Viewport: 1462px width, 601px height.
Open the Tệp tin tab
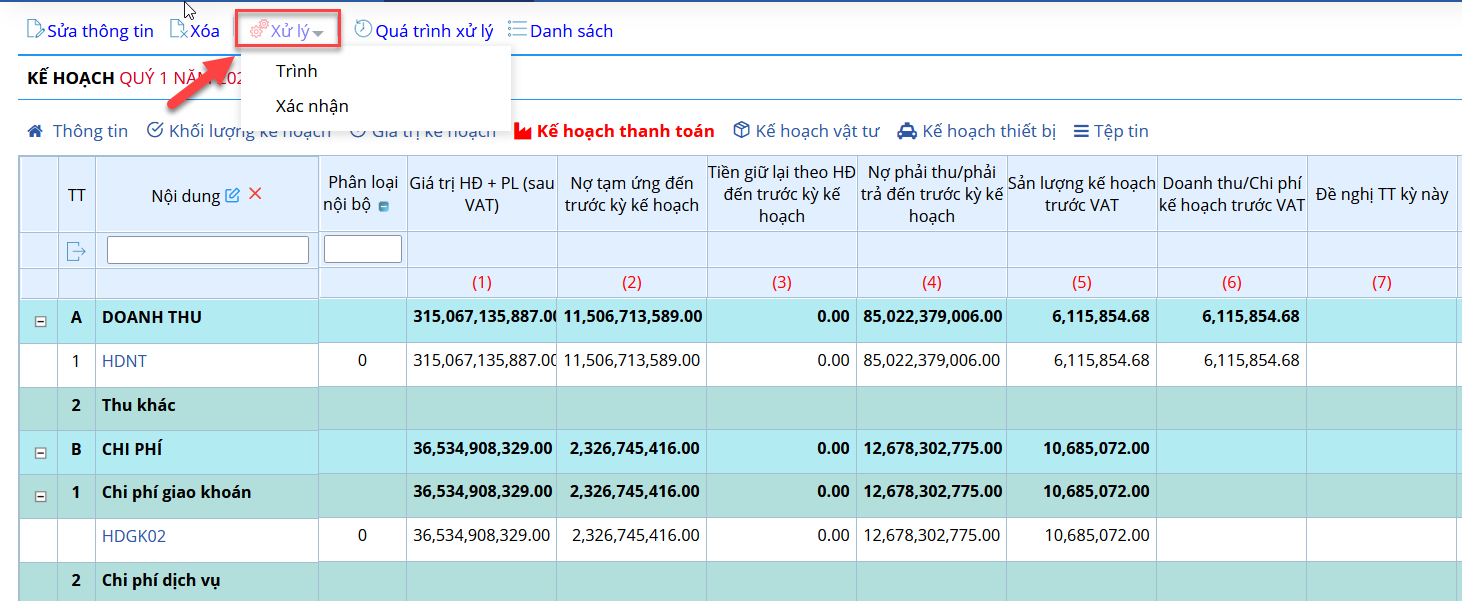pos(1110,131)
